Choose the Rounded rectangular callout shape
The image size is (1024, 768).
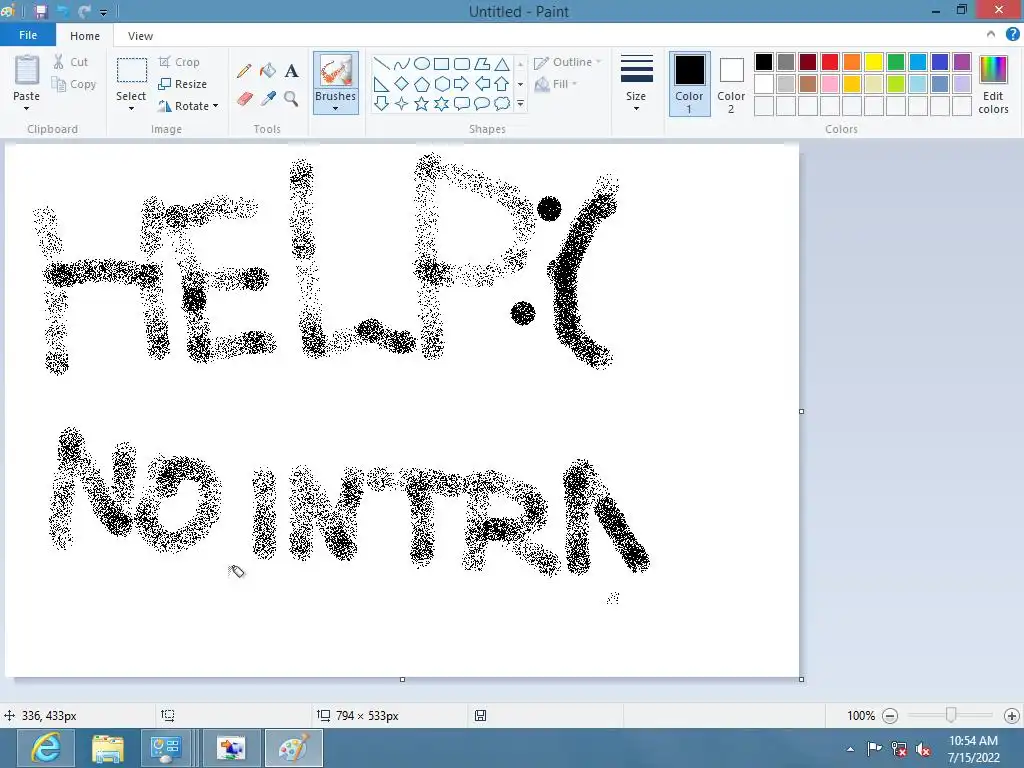[462, 103]
